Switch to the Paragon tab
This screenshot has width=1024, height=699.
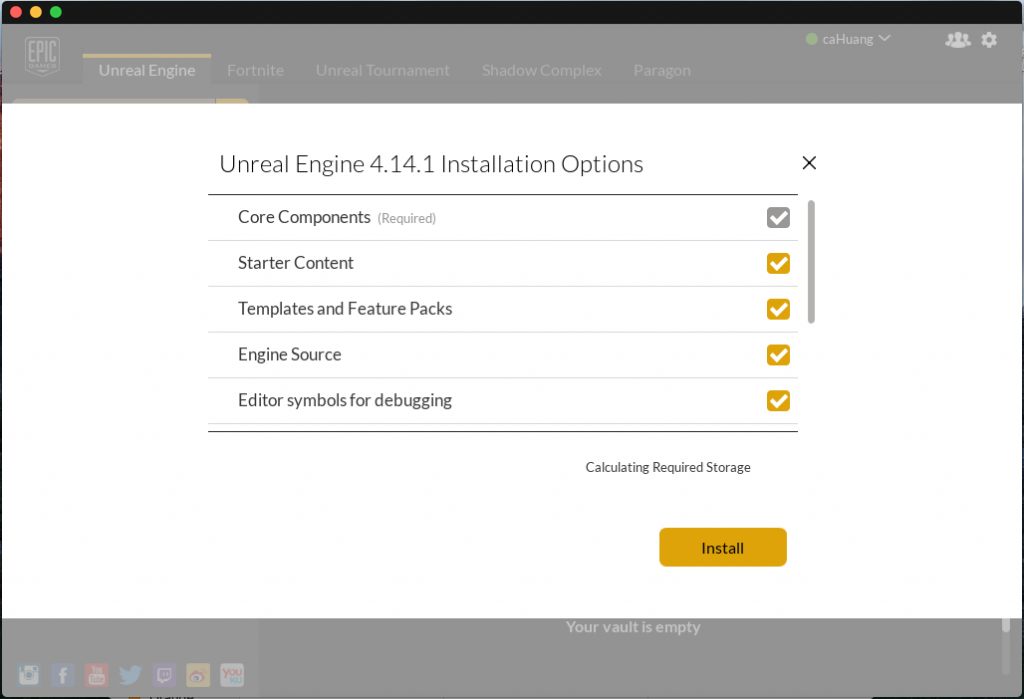pos(662,71)
